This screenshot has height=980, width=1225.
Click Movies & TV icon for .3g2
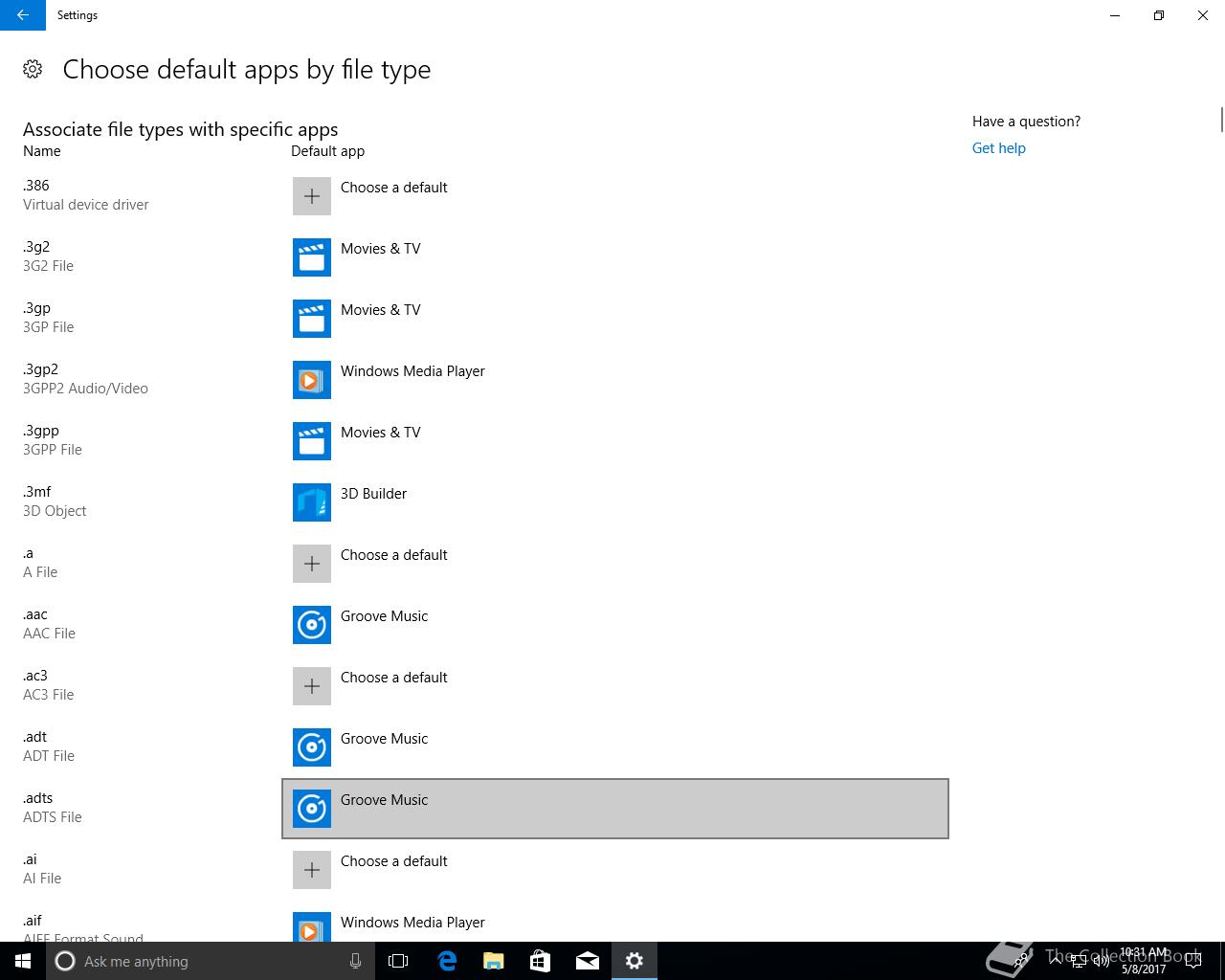coord(312,257)
